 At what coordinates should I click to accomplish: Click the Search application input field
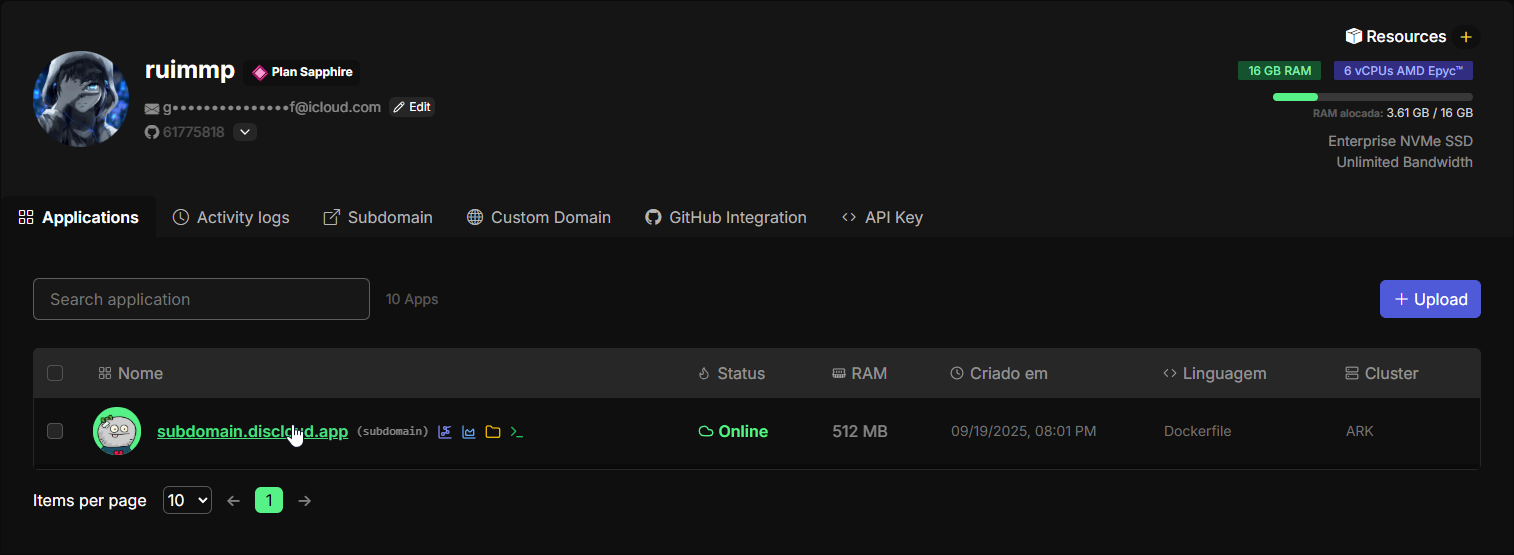(x=201, y=299)
